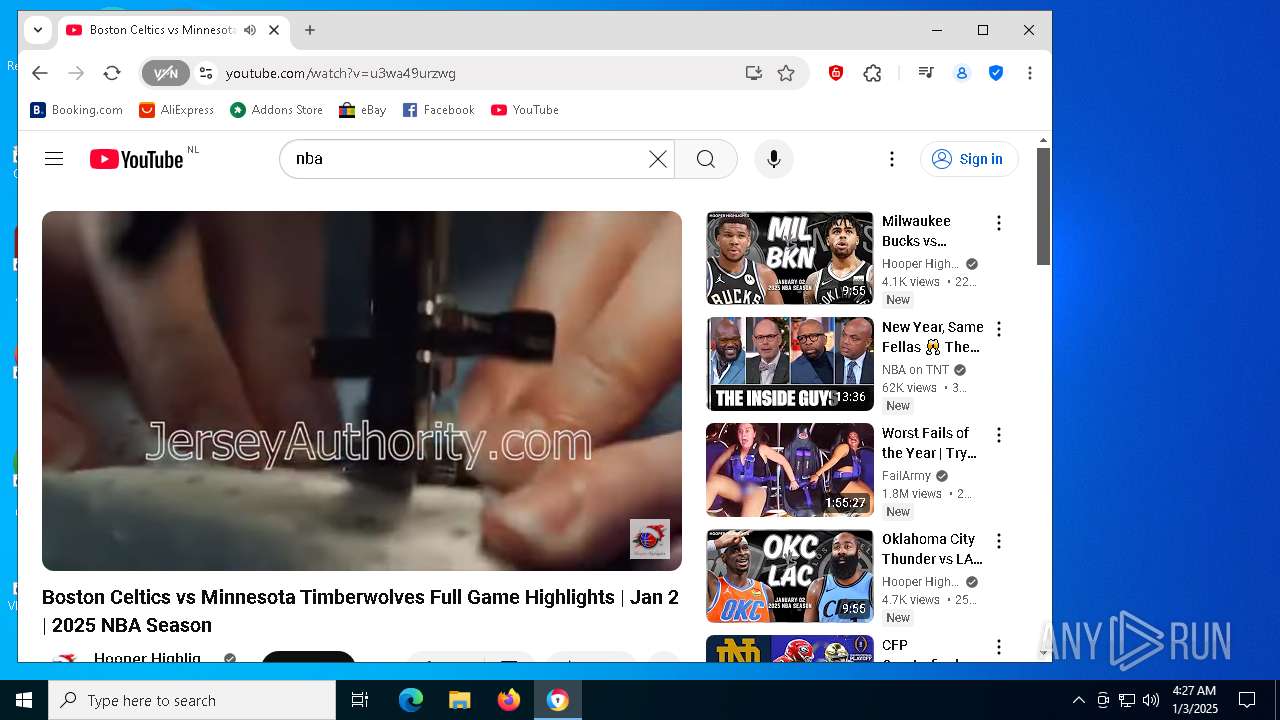
Task: Visit the NBA on TNT channel
Action: 915,370
